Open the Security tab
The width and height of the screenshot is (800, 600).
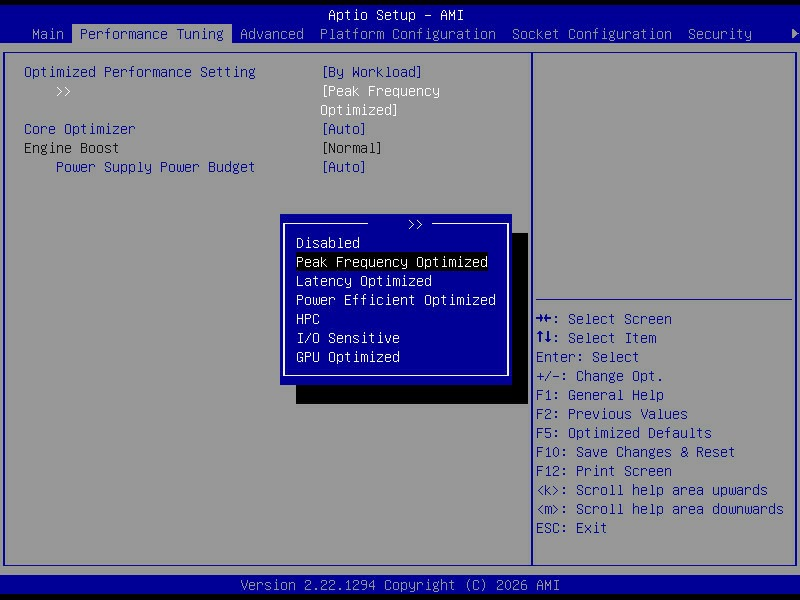719,34
